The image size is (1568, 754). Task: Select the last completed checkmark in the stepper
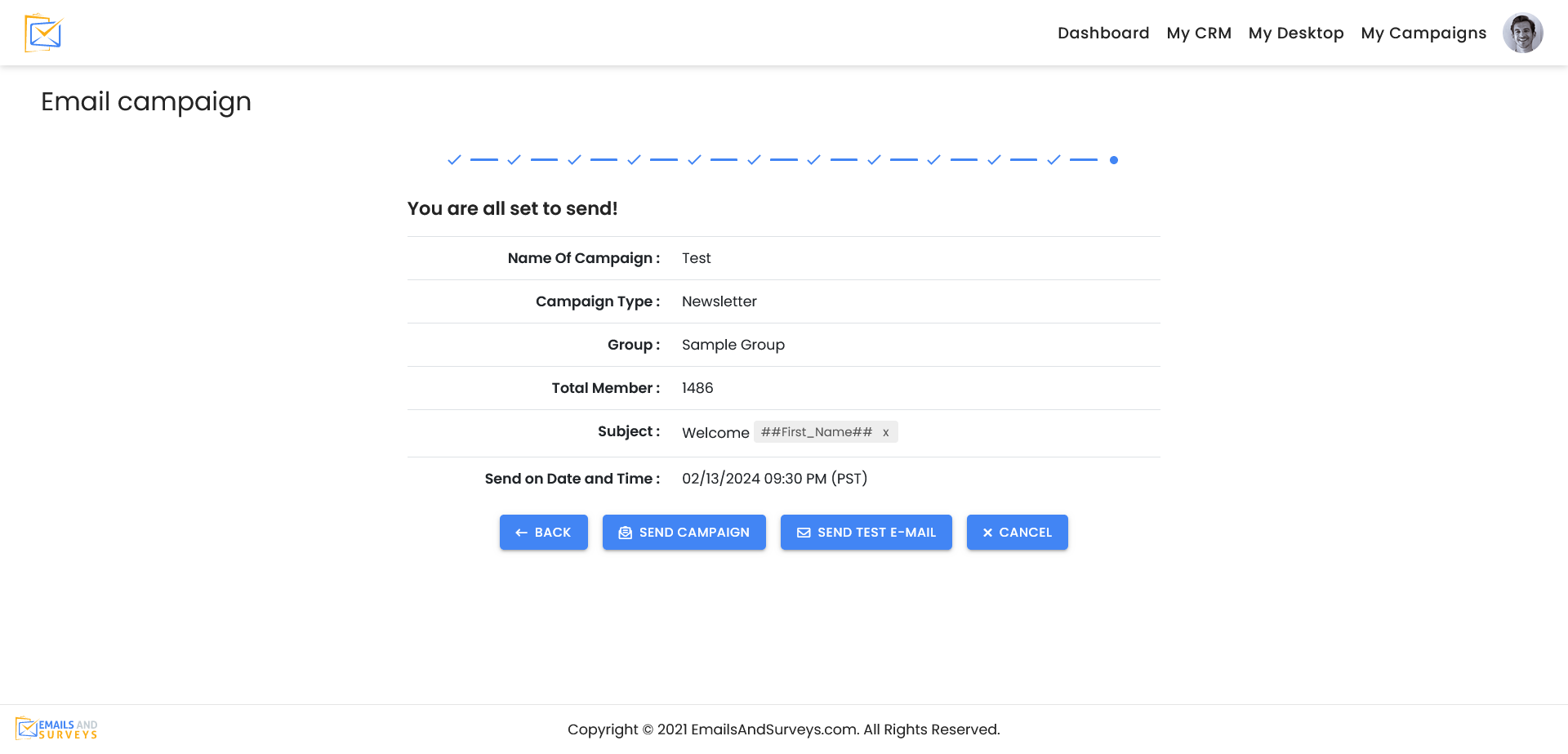[1053, 160]
